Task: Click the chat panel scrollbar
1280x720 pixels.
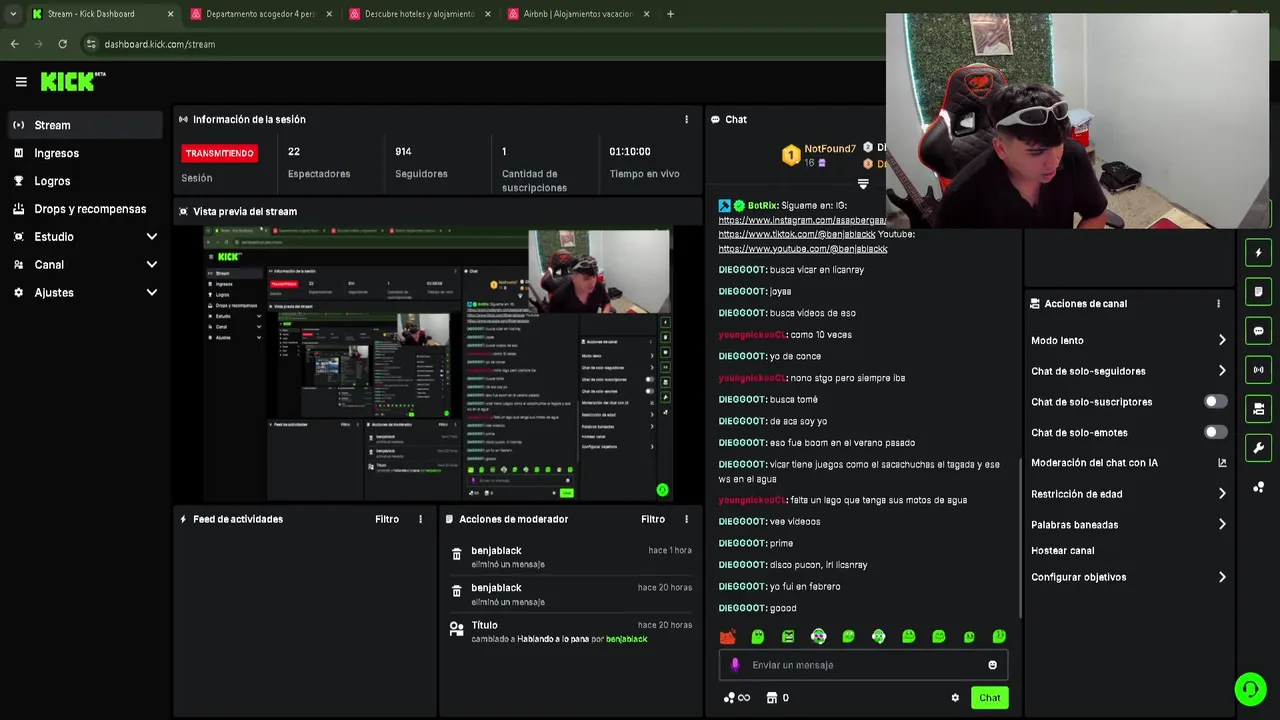Action: click(x=1020, y=538)
